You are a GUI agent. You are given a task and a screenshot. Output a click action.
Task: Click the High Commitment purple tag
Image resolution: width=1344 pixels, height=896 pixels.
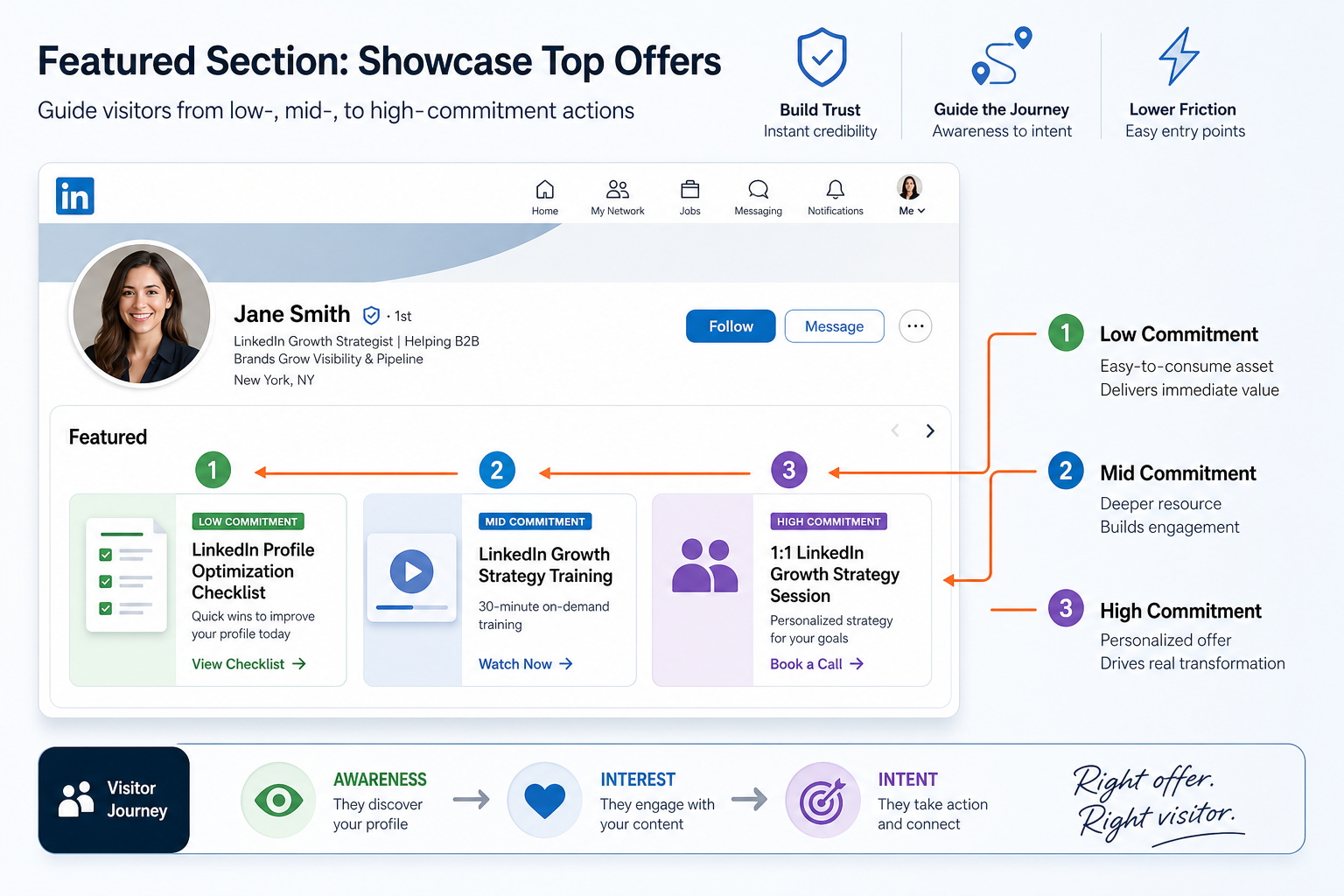click(829, 521)
